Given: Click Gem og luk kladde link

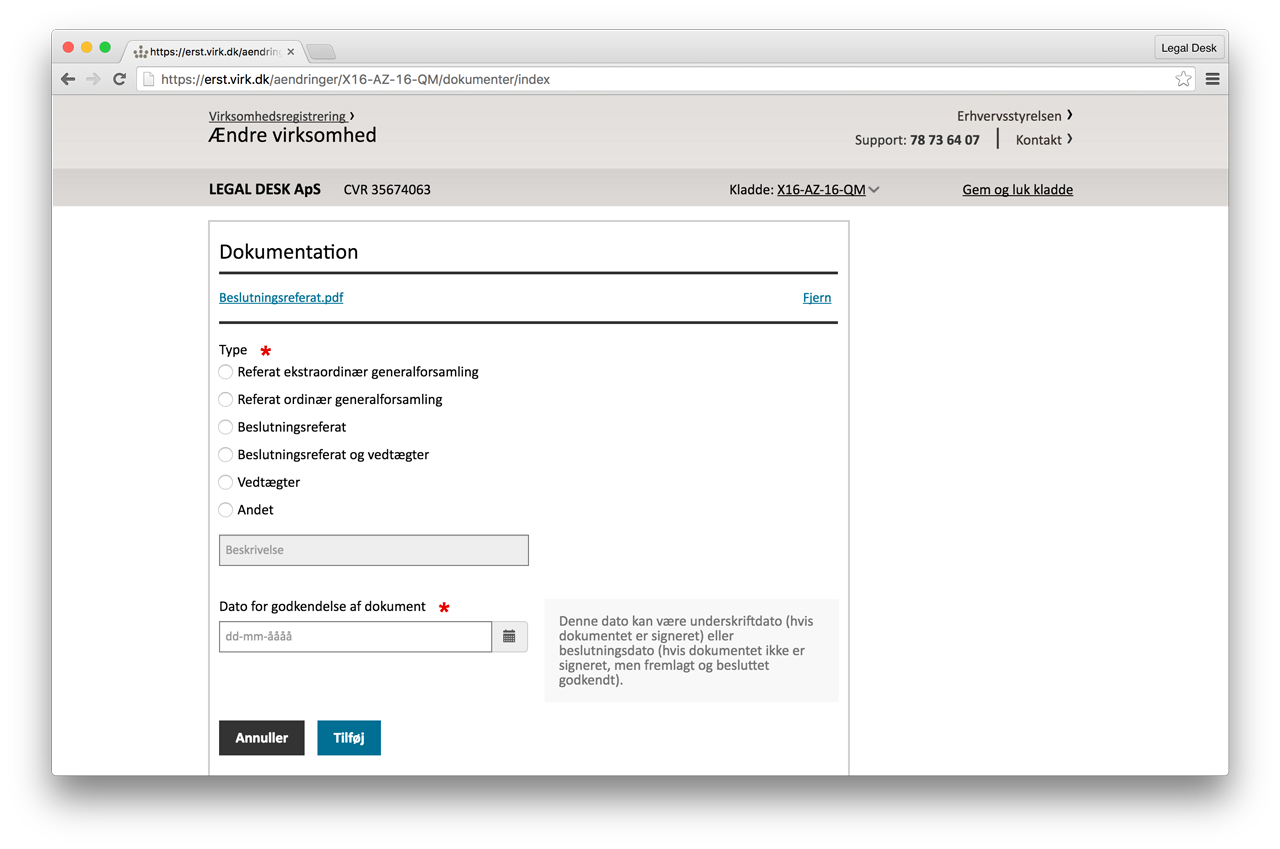Looking at the screenshot, I should [x=1017, y=190].
